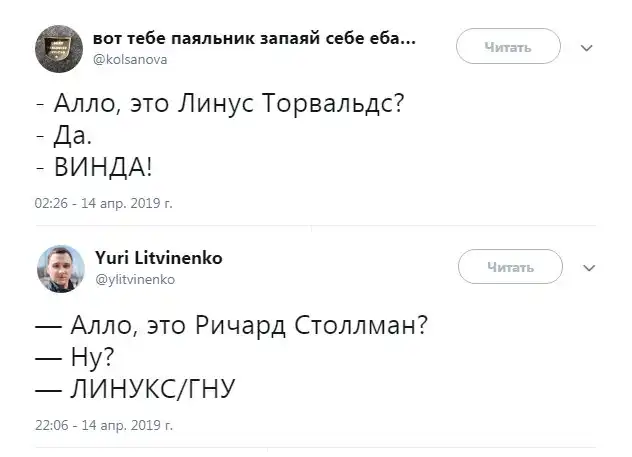Click Yuri Litvinenko's profile photo
This screenshot has height=457, width=632.
point(60,267)
